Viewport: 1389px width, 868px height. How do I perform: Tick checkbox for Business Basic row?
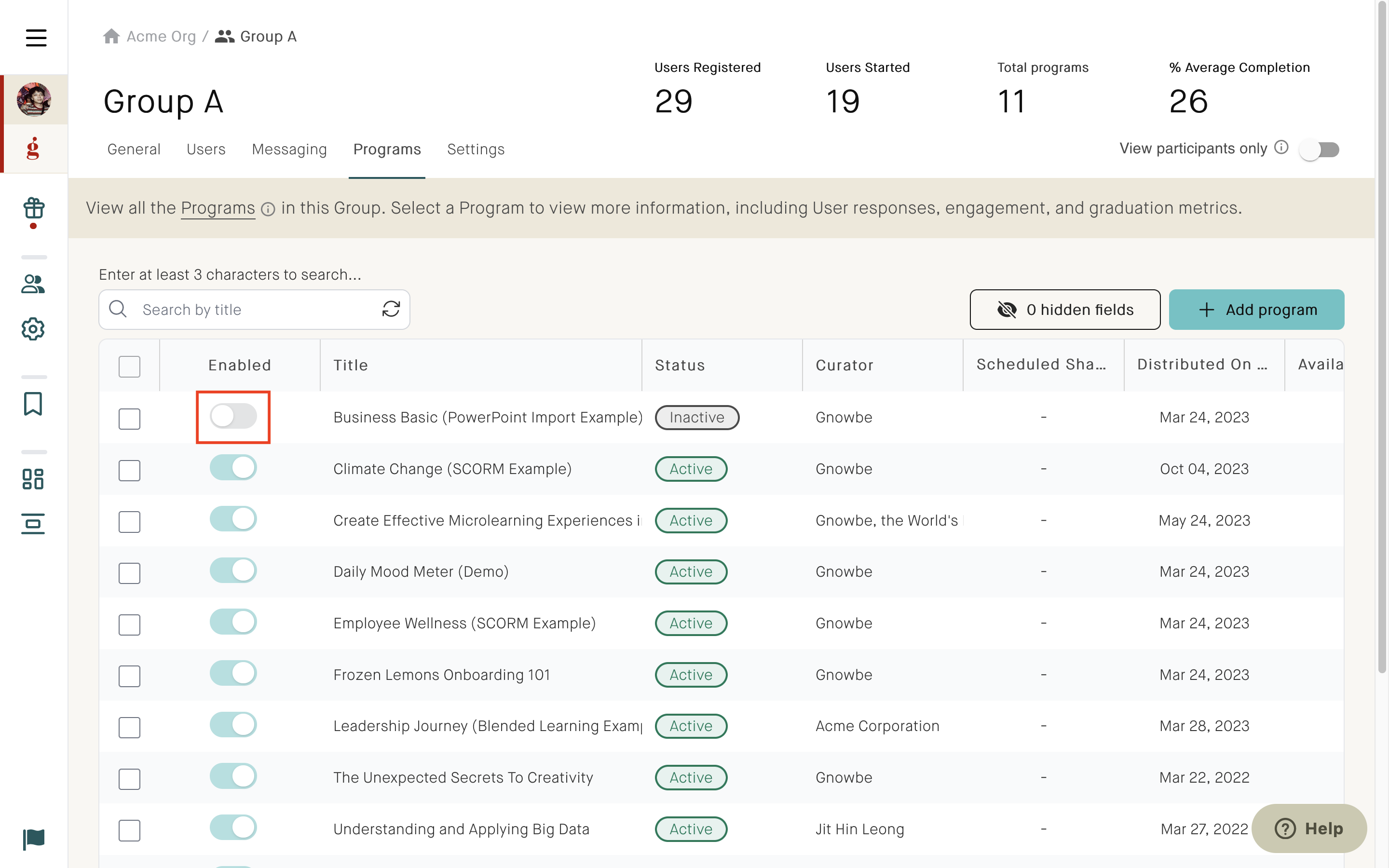click(x=130, y=419)
